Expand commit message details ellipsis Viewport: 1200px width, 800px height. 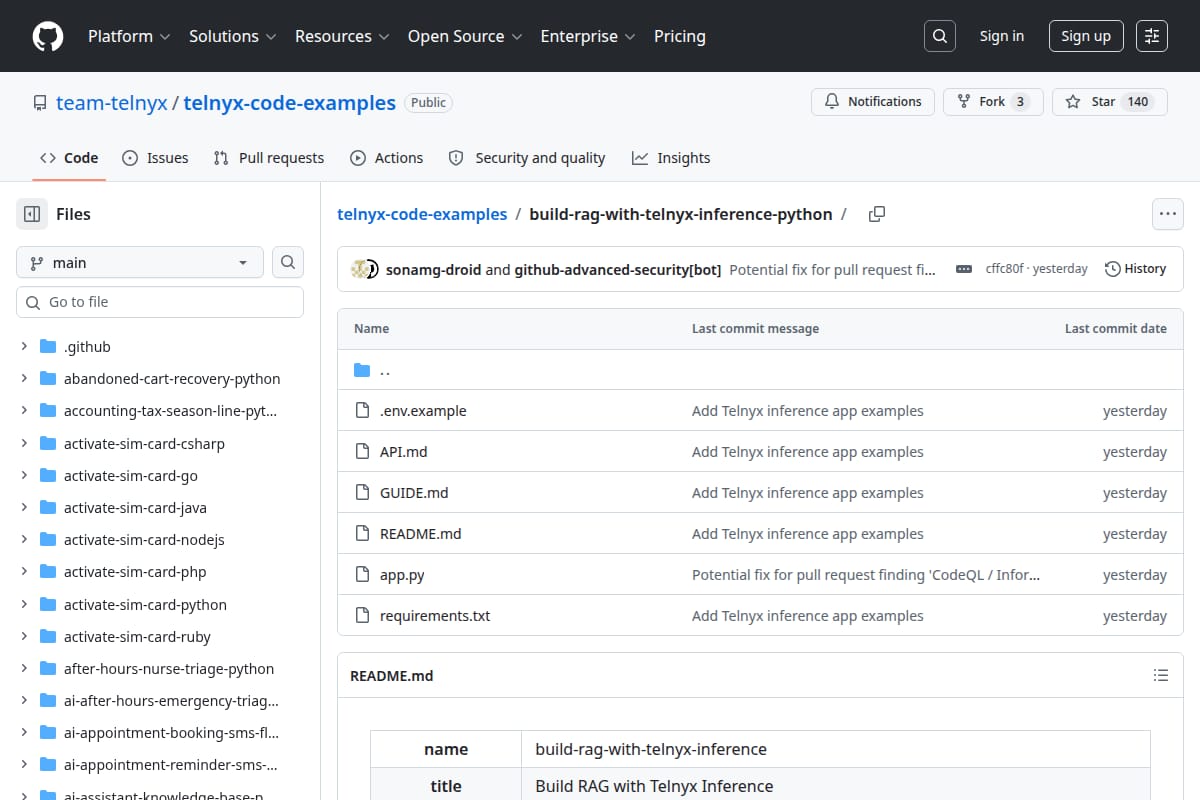pos(964,269)
